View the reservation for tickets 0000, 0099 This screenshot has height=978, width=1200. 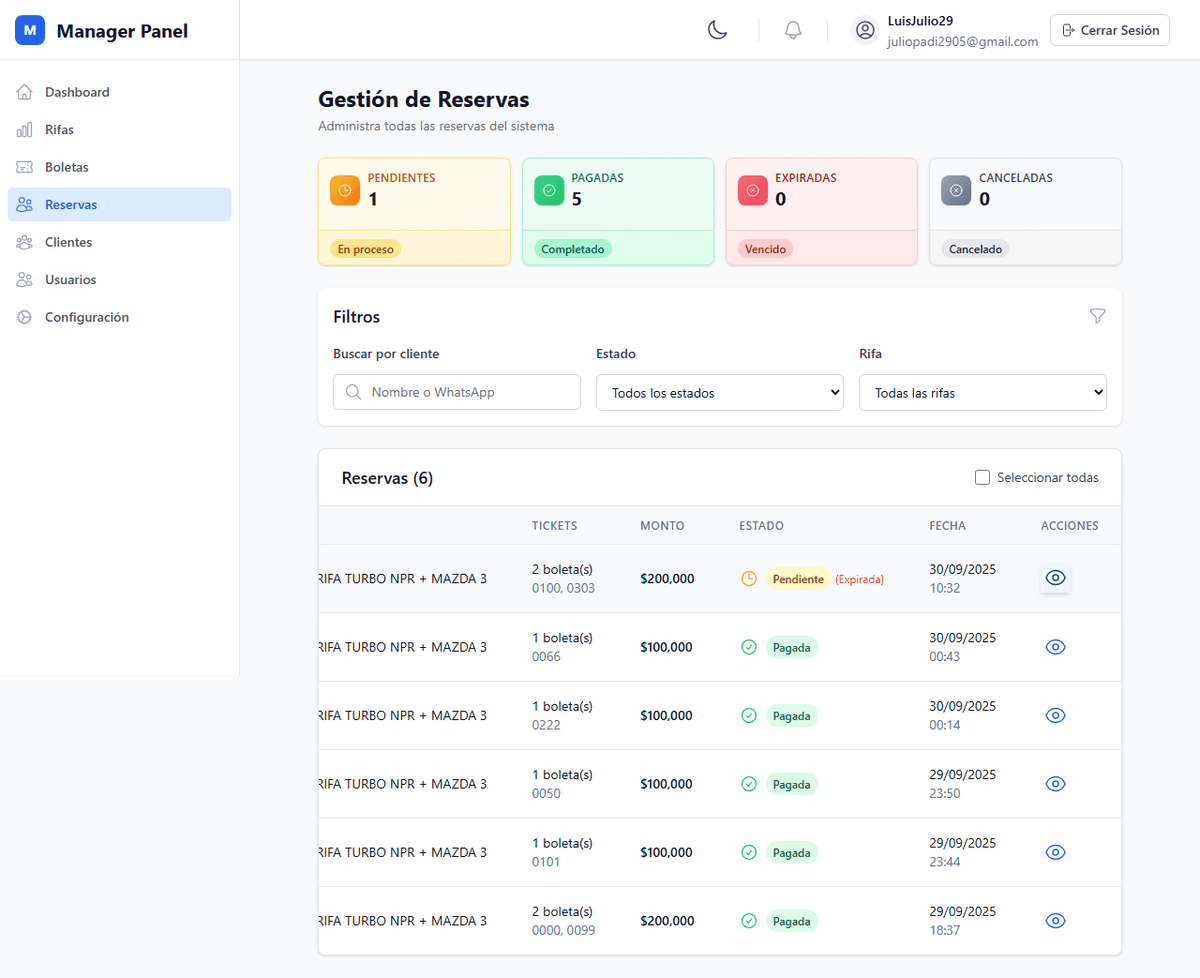tap(1055, 921)
